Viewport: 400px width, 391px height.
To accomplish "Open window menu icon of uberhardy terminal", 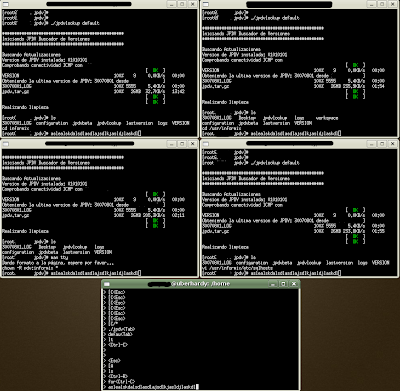I will point(107,284).
